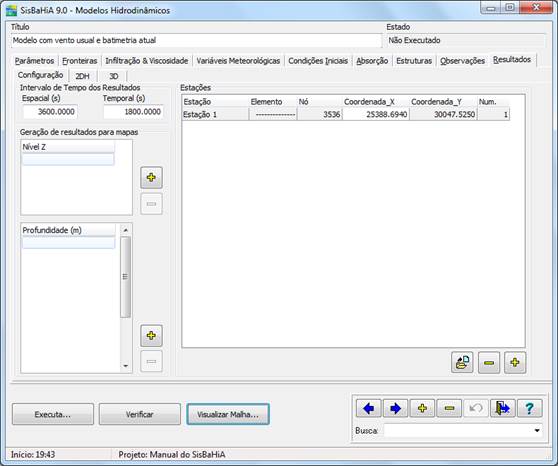Image resolution: width=558 pixels, height=466 pixels.
Task: Import stations from file icon
Action: point(462,362)
